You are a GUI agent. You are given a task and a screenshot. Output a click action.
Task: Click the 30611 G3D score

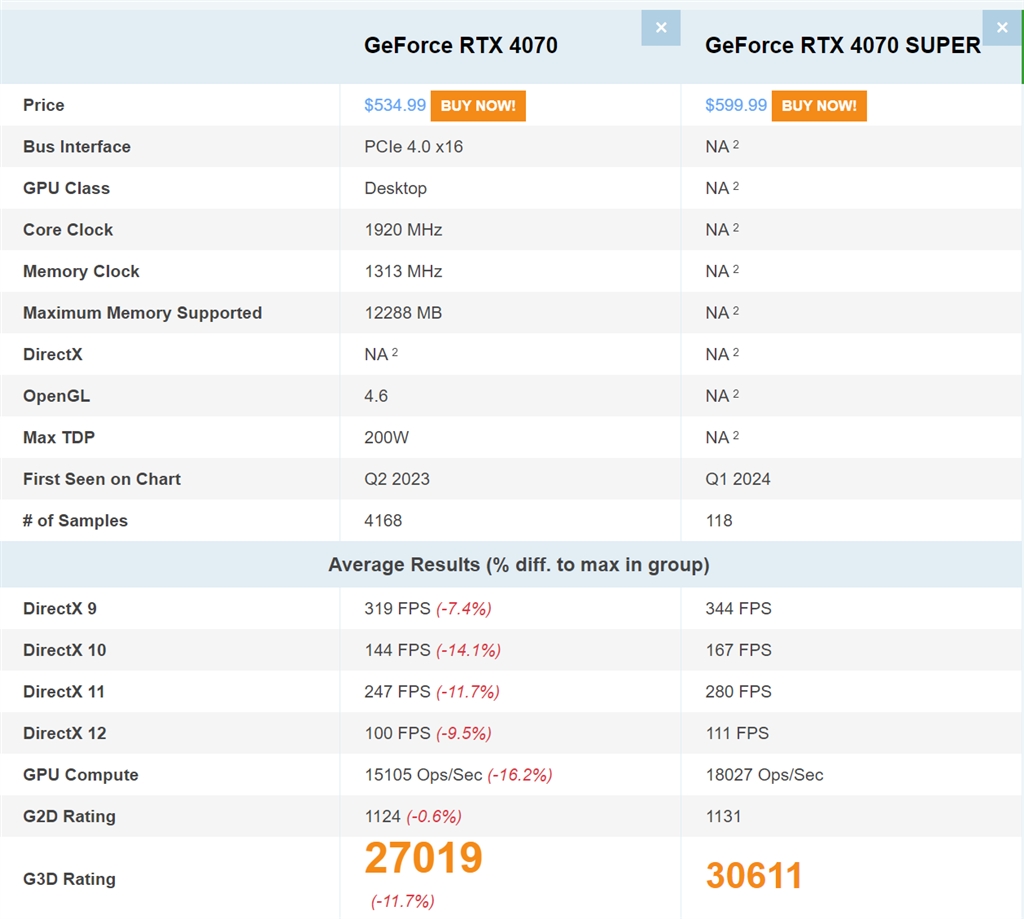[x=754, y=876]
